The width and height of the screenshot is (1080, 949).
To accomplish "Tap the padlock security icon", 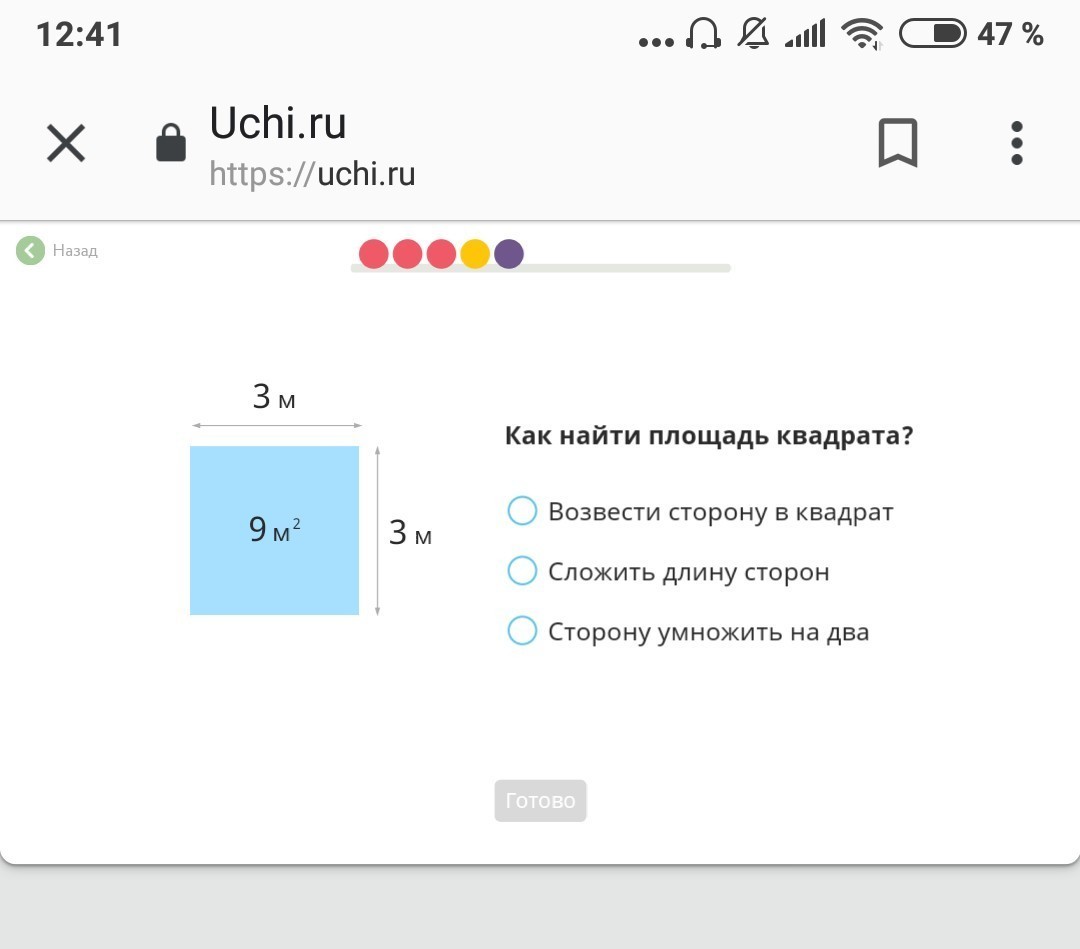I will coord(171,143).
